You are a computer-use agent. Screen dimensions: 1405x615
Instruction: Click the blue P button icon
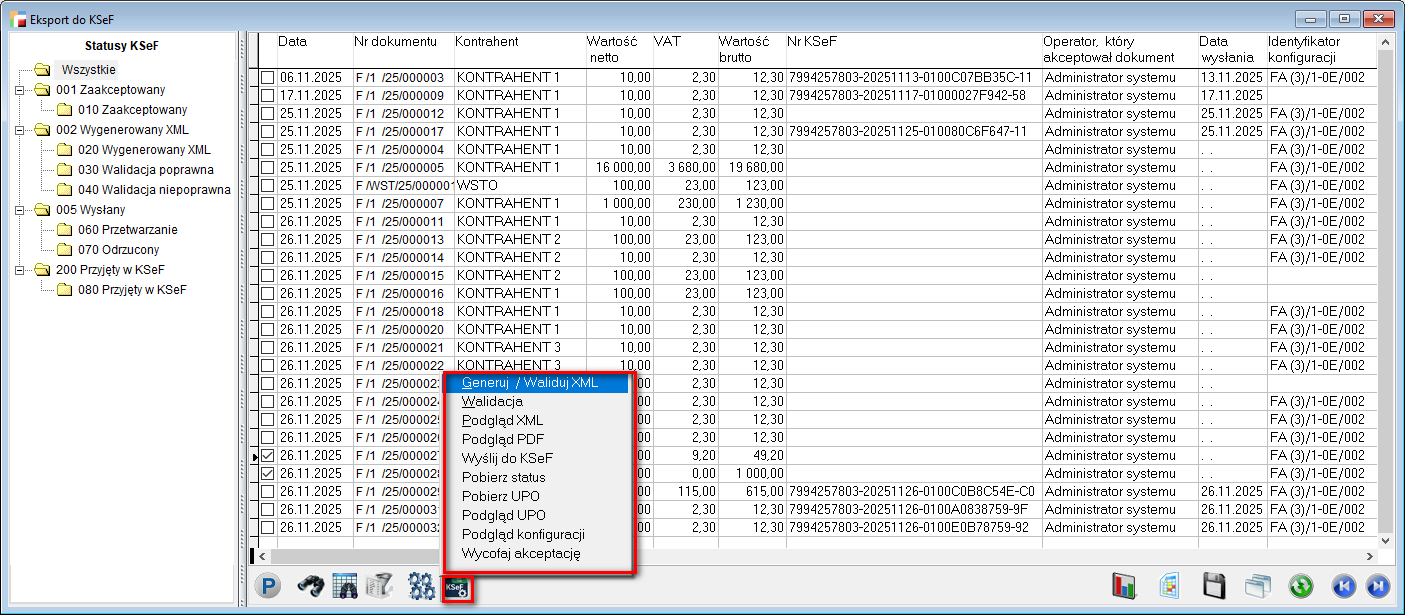tap(266, 587)
